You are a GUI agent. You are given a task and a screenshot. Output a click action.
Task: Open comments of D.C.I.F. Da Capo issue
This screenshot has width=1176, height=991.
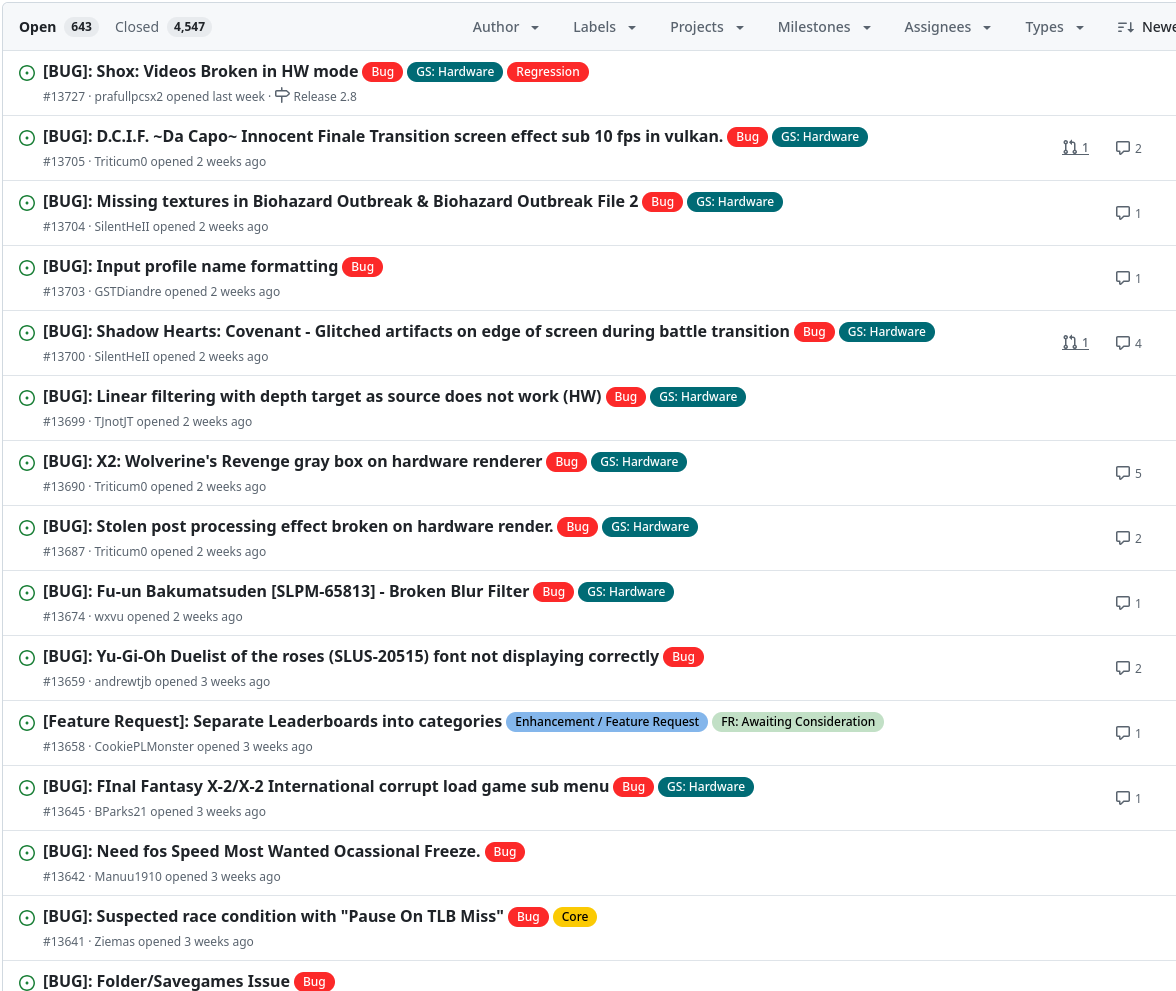tap(1129, 148)
